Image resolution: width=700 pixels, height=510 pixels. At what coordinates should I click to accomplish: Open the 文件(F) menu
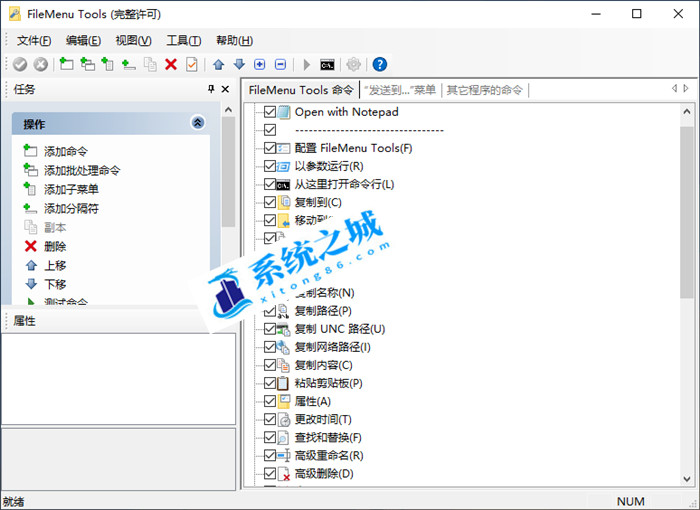click(34, 41)
